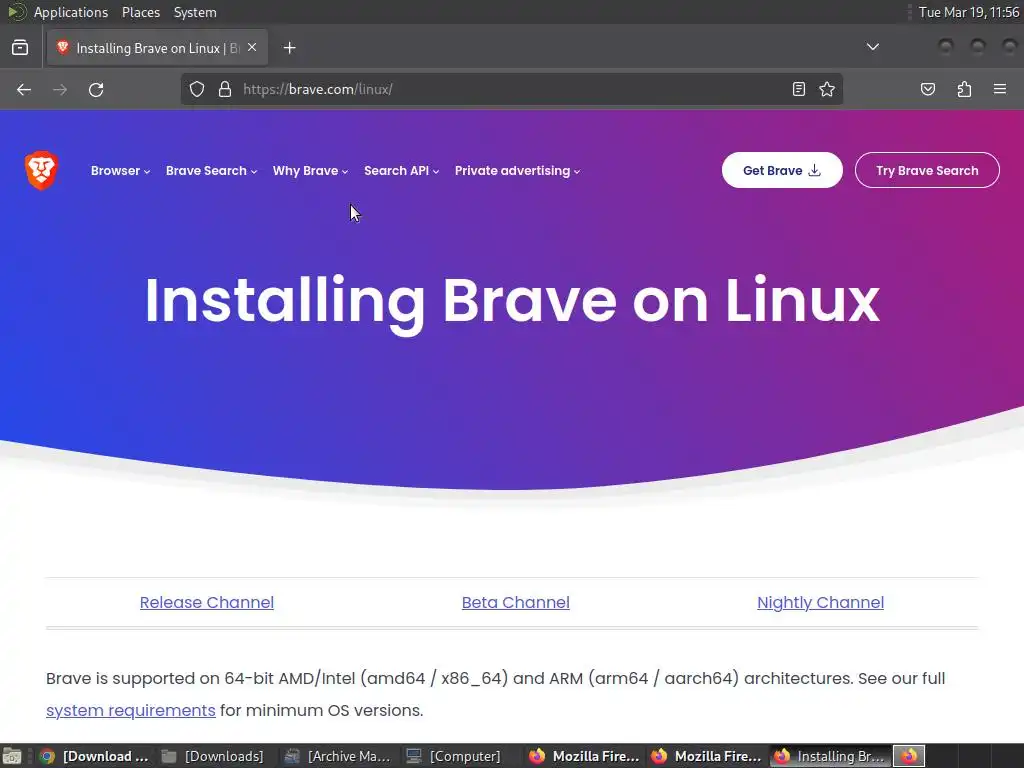Screen dimensions: 1024x768
Task: Expand the Private advertising nav dropdown
Action: pyautogui.click(x=517, y=170)
